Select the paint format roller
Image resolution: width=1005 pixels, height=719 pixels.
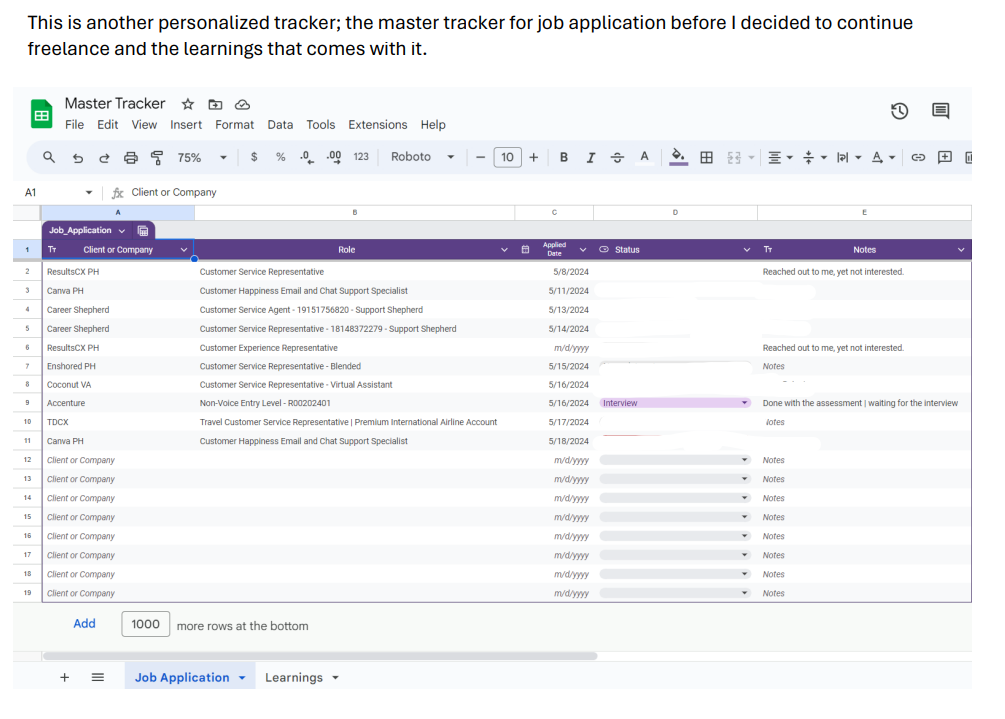pos(157,158)
